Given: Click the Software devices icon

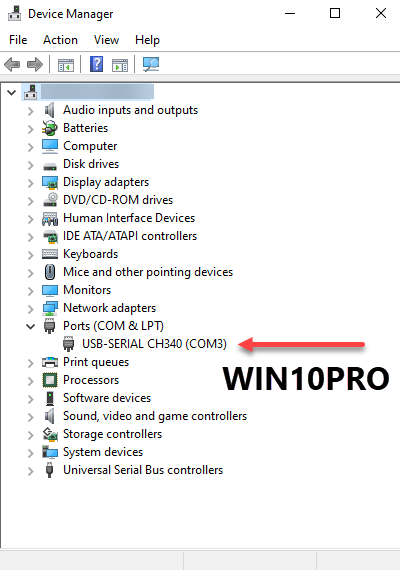Looking at the screenshot, I should (x=50, y=398).
